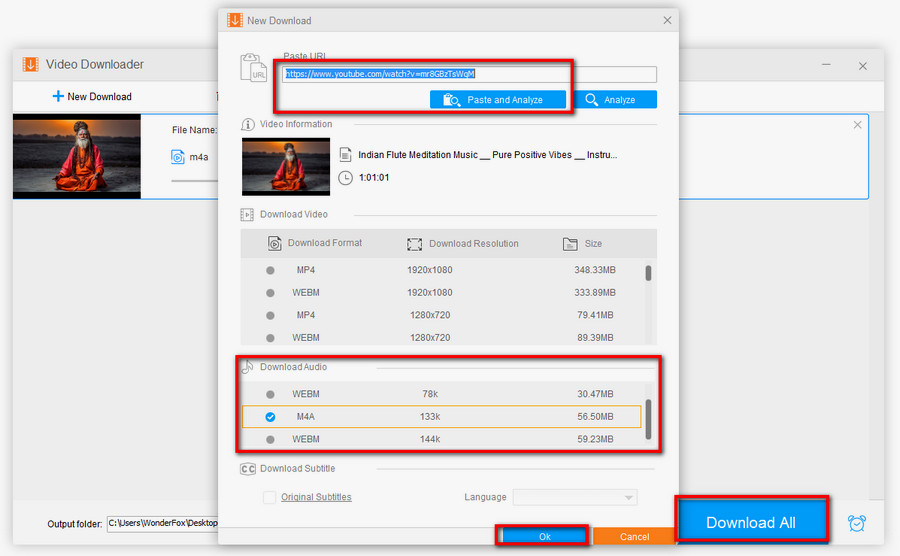Click the Download Subtitle CC icon

click(x=248, y=469)
